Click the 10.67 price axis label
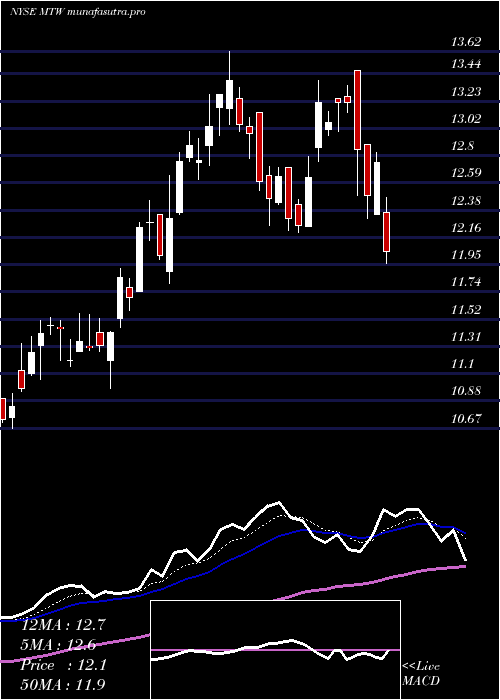This screenshot has width=500, height=700. click(466, 419)
